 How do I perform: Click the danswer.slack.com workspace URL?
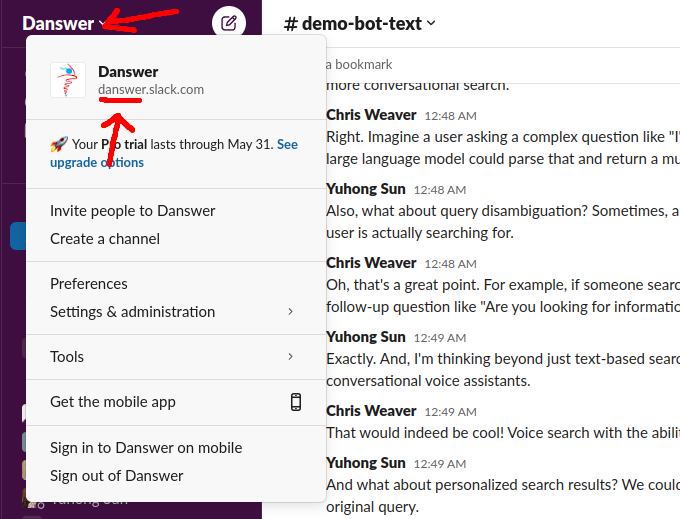coord(151,90)
